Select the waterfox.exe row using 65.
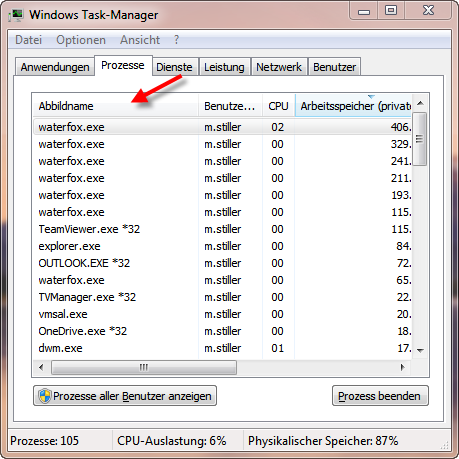This screenshot has width=459, height=459. click(x=222, y=280)
